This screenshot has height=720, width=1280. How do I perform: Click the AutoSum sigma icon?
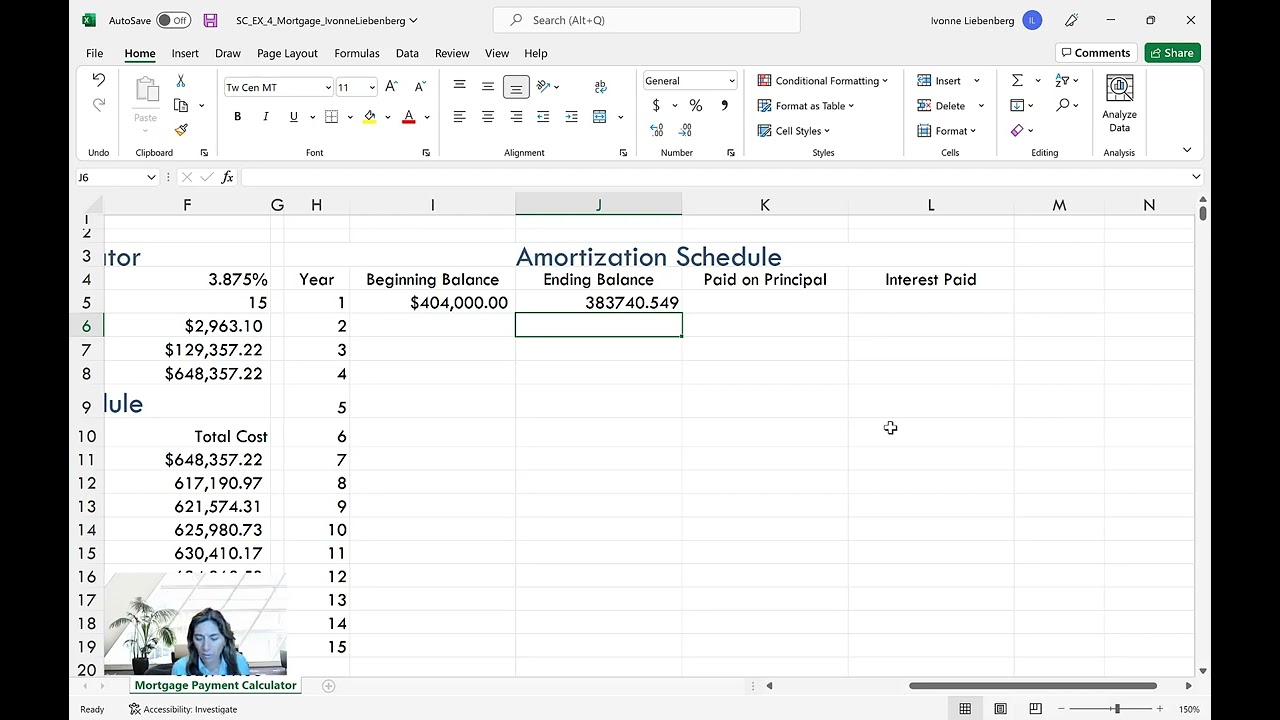click(x=1017, y=80)
